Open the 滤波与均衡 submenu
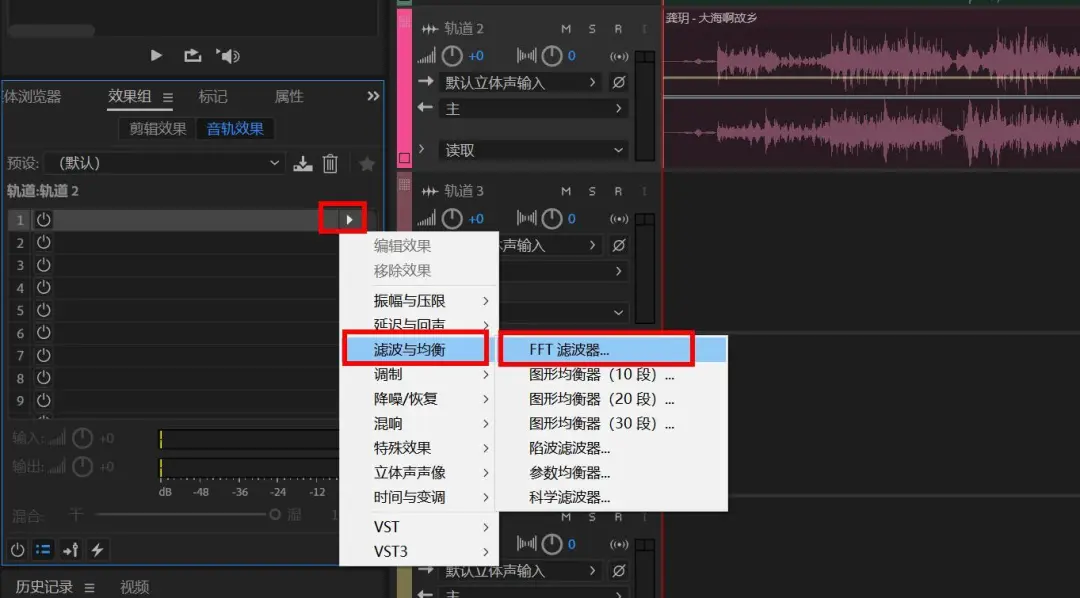This screenshot has width=1080, height=598. (x=419, y=350)
